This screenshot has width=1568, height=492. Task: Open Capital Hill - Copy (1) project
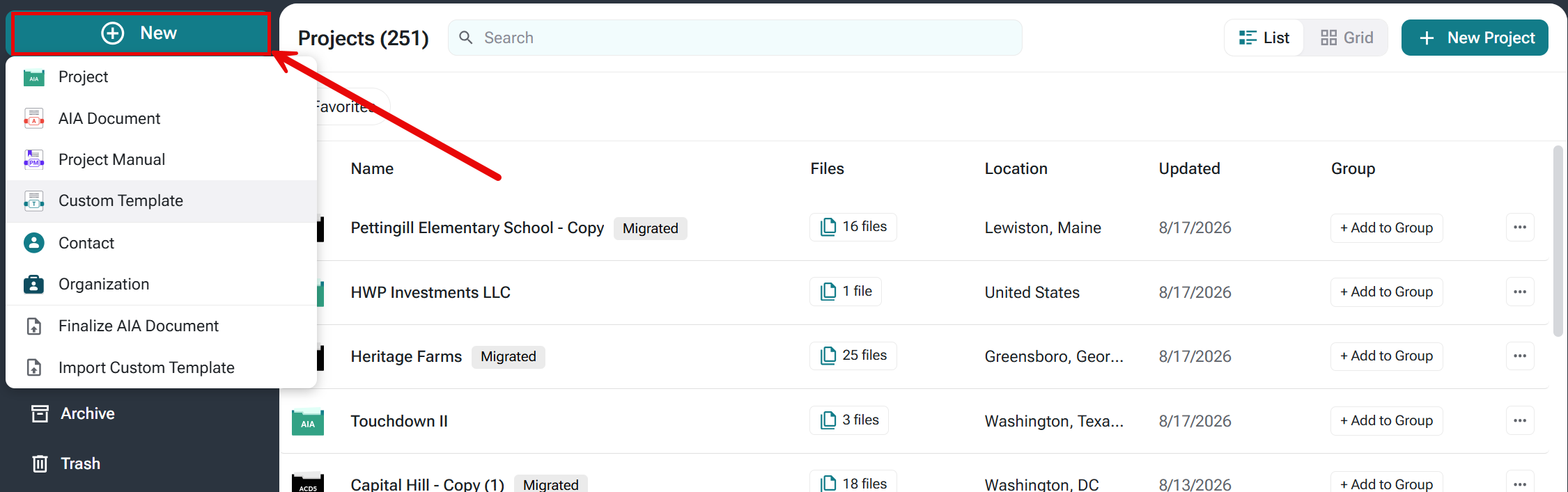tap(427, 484)
